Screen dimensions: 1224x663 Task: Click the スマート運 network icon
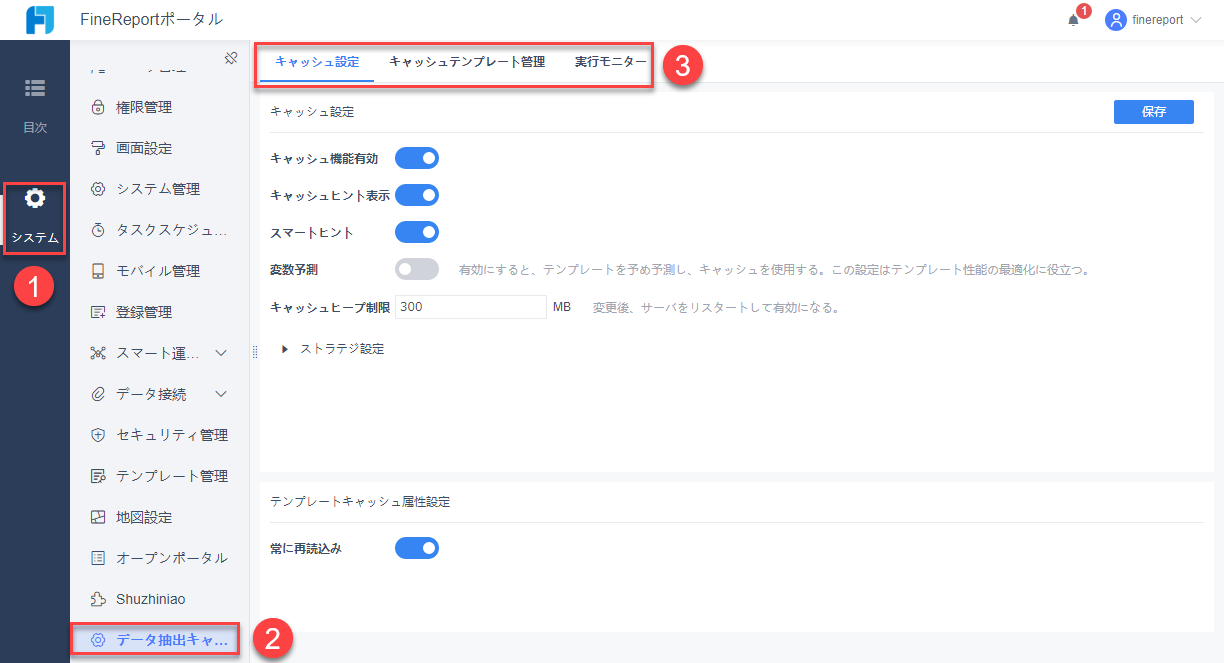click(98, 353)
